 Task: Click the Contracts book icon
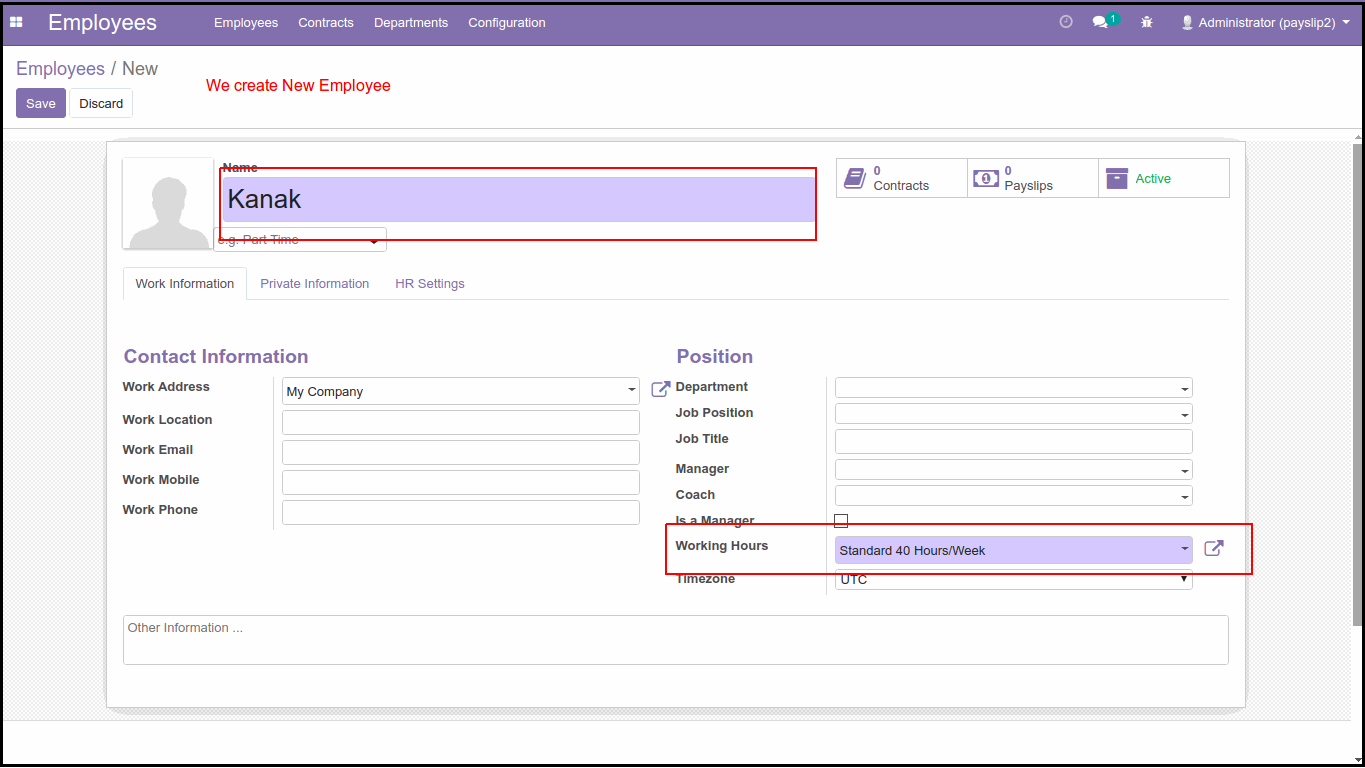pos(854,178)
